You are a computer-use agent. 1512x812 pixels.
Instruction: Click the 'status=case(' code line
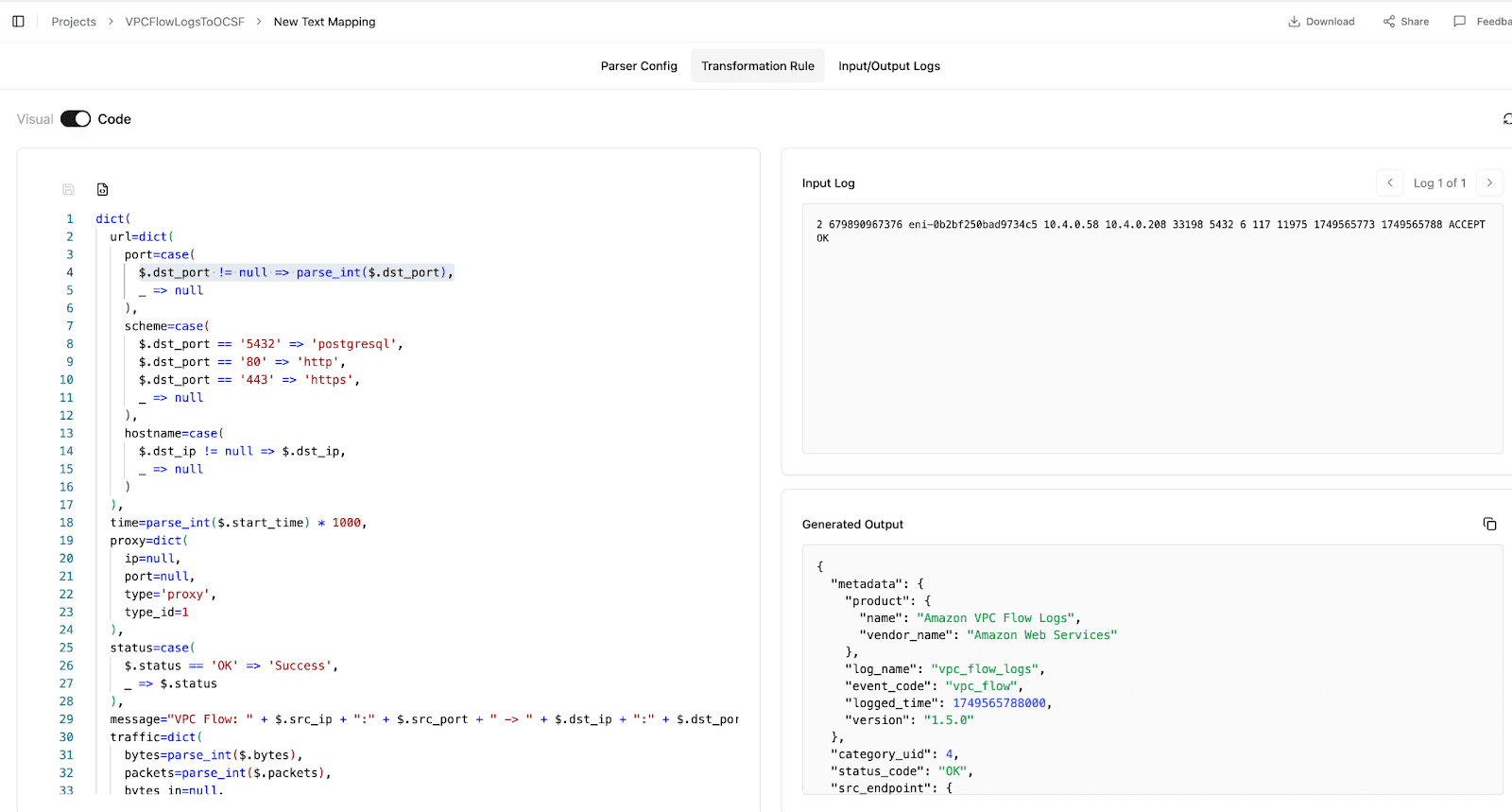tap(153, 648)
